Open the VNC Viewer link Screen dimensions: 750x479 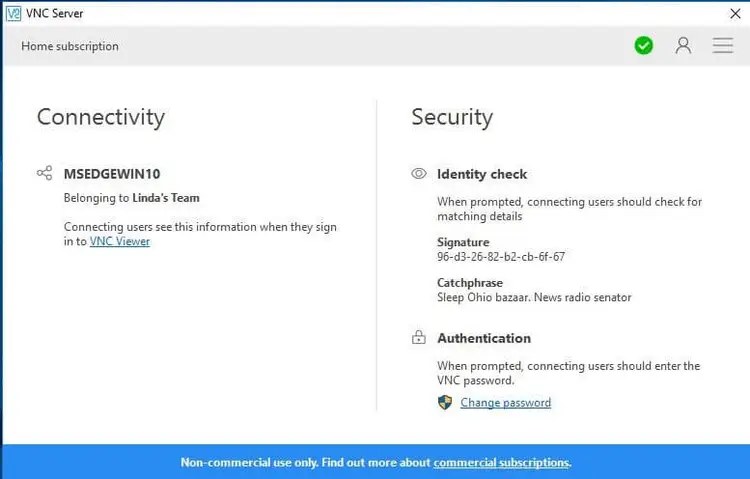(120, 241)
